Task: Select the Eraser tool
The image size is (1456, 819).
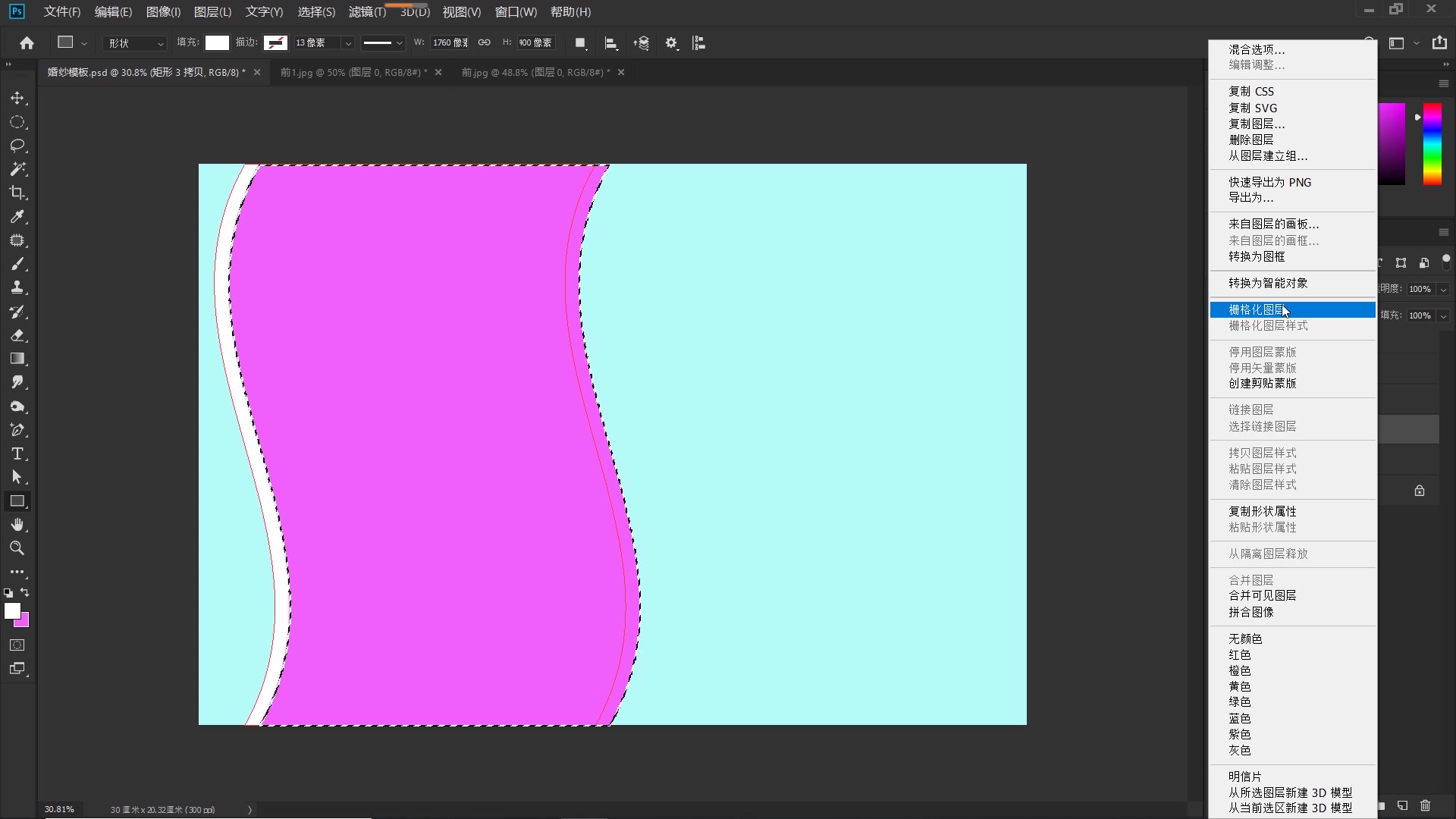Action: coord(17,335)
